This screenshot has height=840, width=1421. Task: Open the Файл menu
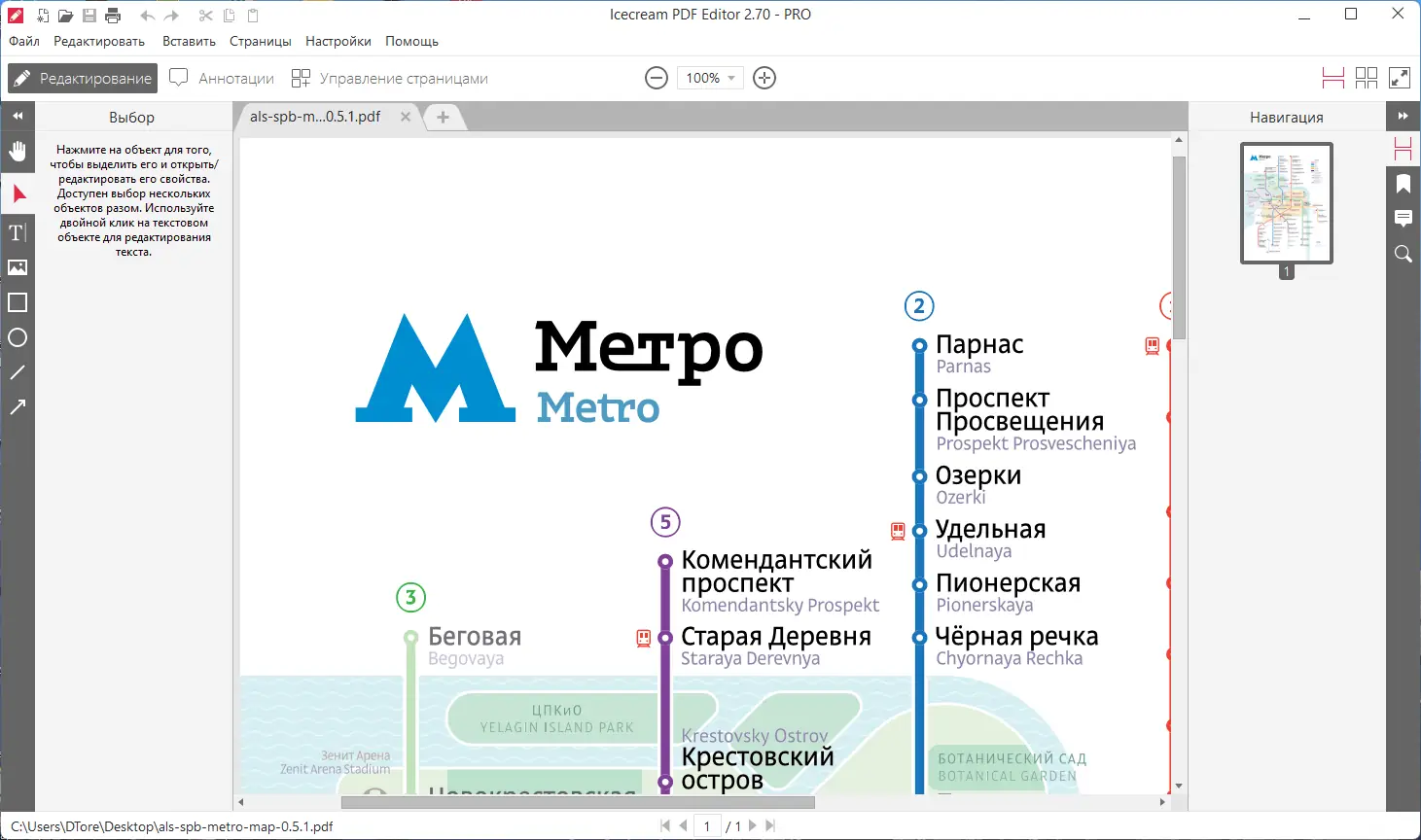pyautogui.click(x=23, y=41)
